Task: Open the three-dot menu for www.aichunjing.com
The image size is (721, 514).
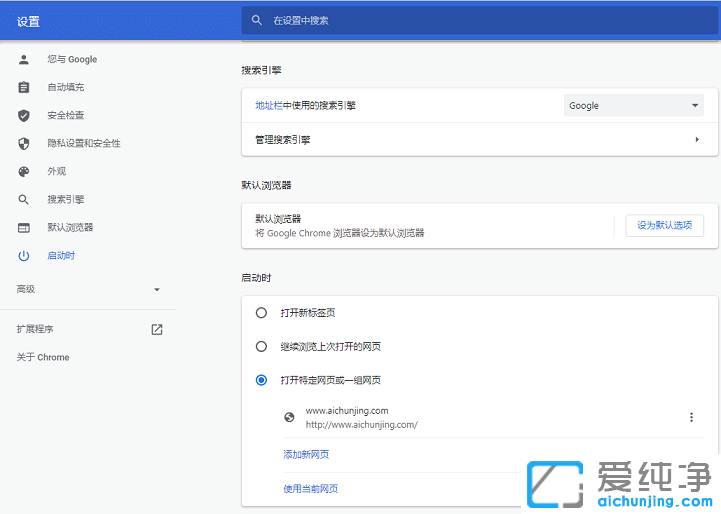Action: coord(691,417)
